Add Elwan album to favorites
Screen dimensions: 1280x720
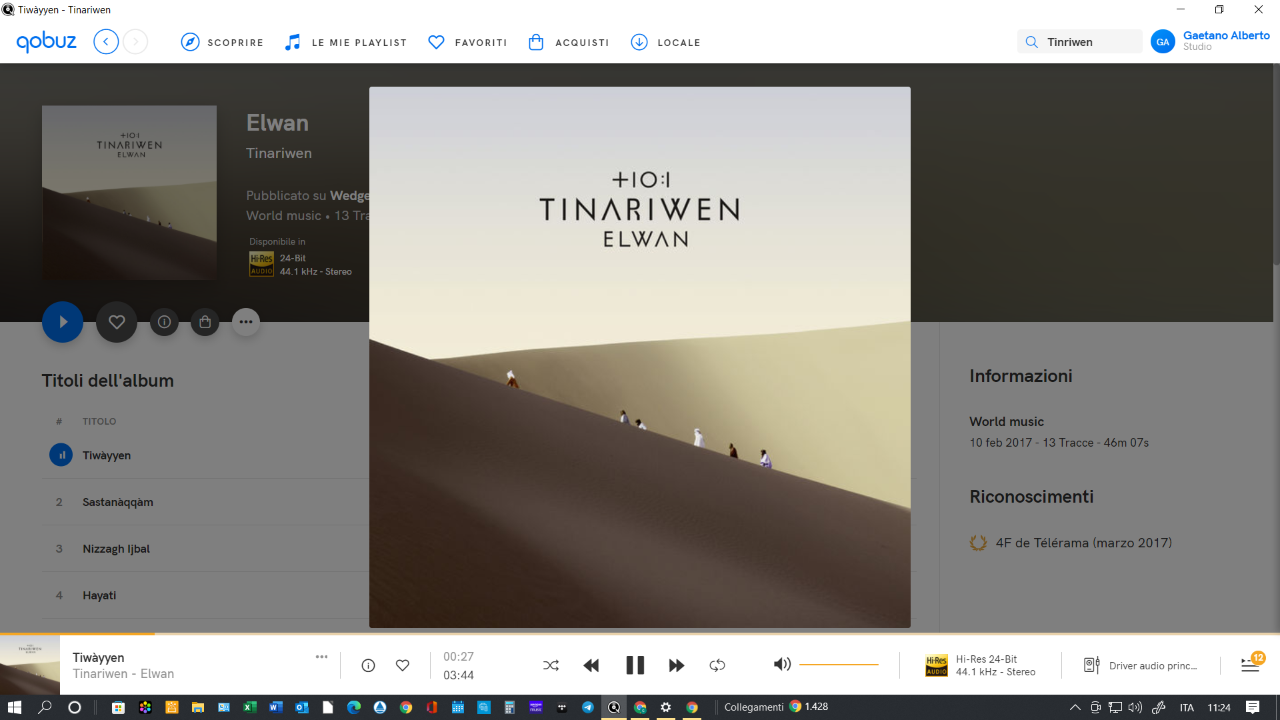(x=116, y=322)
